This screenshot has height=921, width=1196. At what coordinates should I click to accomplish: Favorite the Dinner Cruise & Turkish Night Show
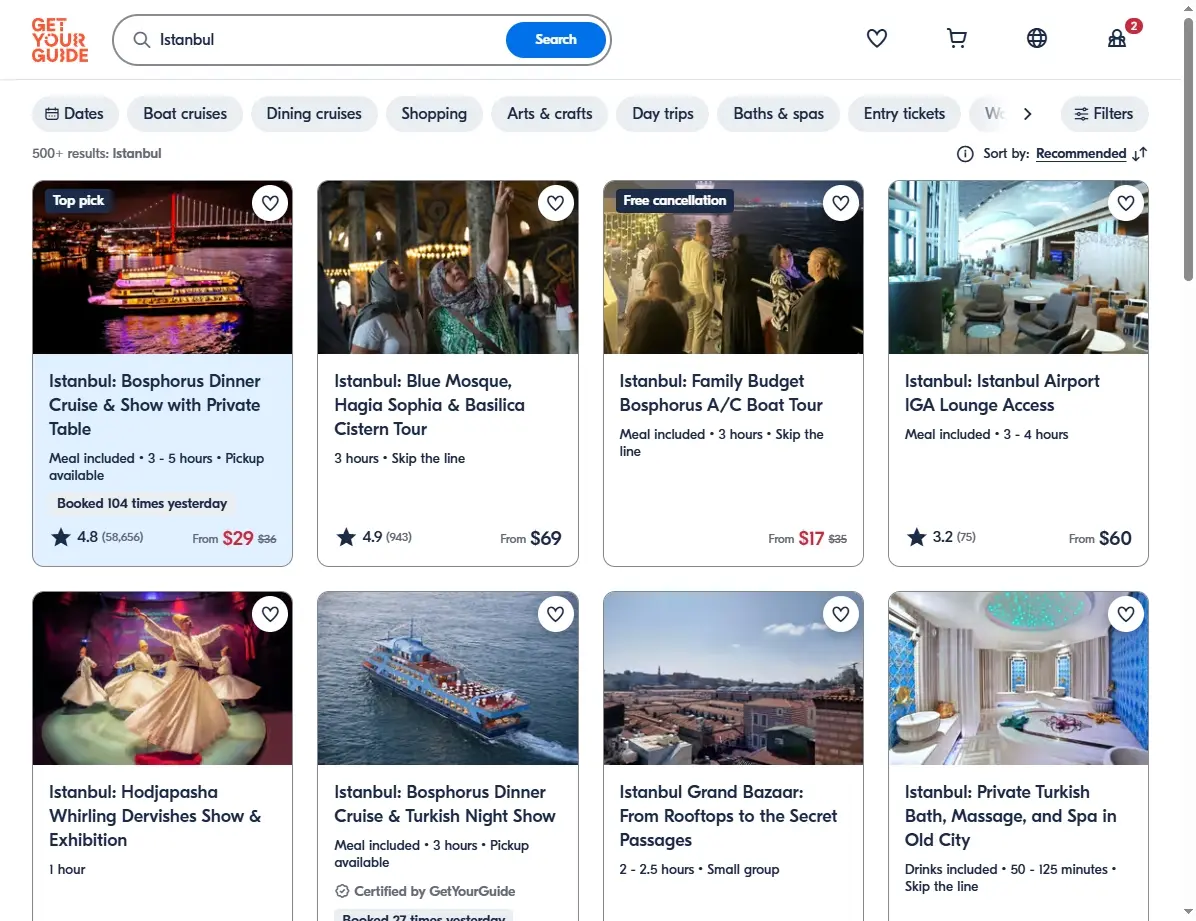point(555,613)
